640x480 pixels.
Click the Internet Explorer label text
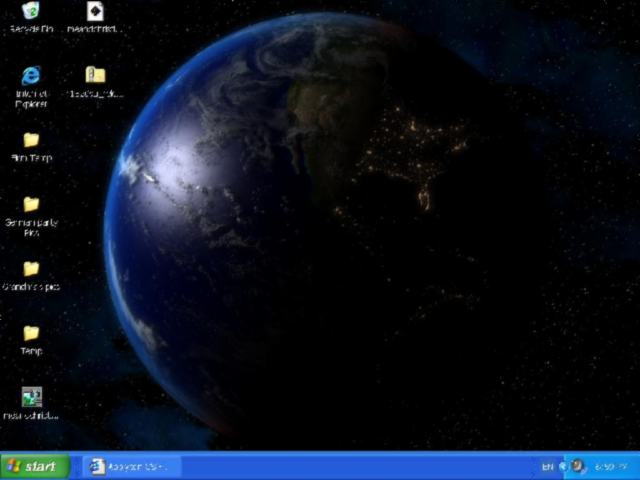click(31, 98)
